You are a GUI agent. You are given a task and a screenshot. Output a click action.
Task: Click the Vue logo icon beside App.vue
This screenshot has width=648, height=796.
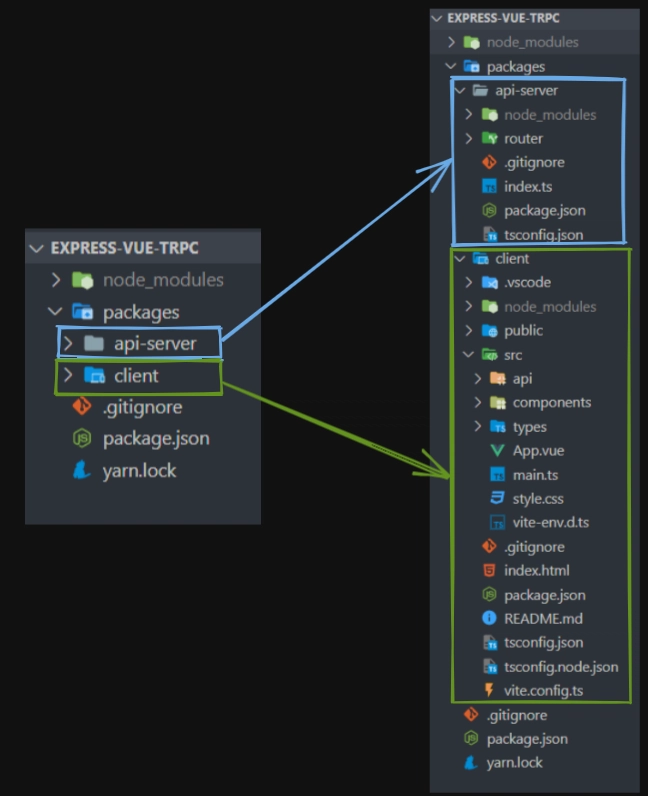497,451
